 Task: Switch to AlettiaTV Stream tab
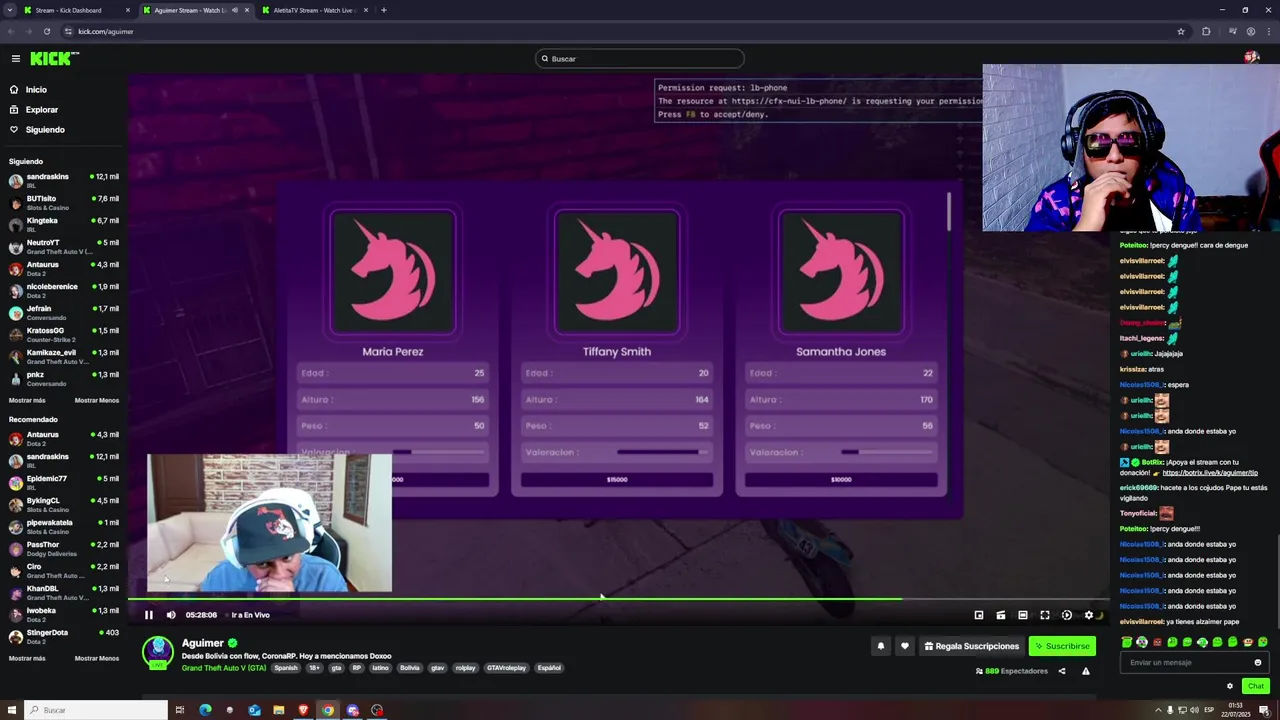315,10
